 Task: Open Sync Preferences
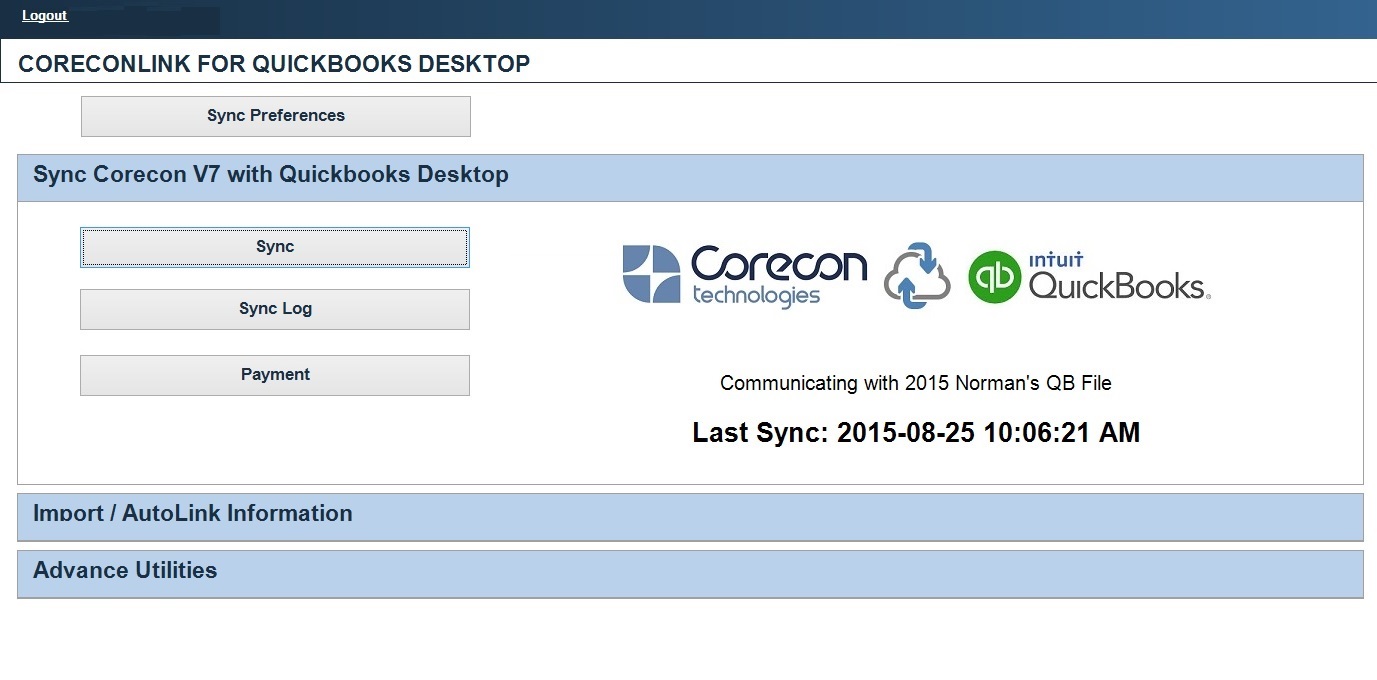coord(275,116)
